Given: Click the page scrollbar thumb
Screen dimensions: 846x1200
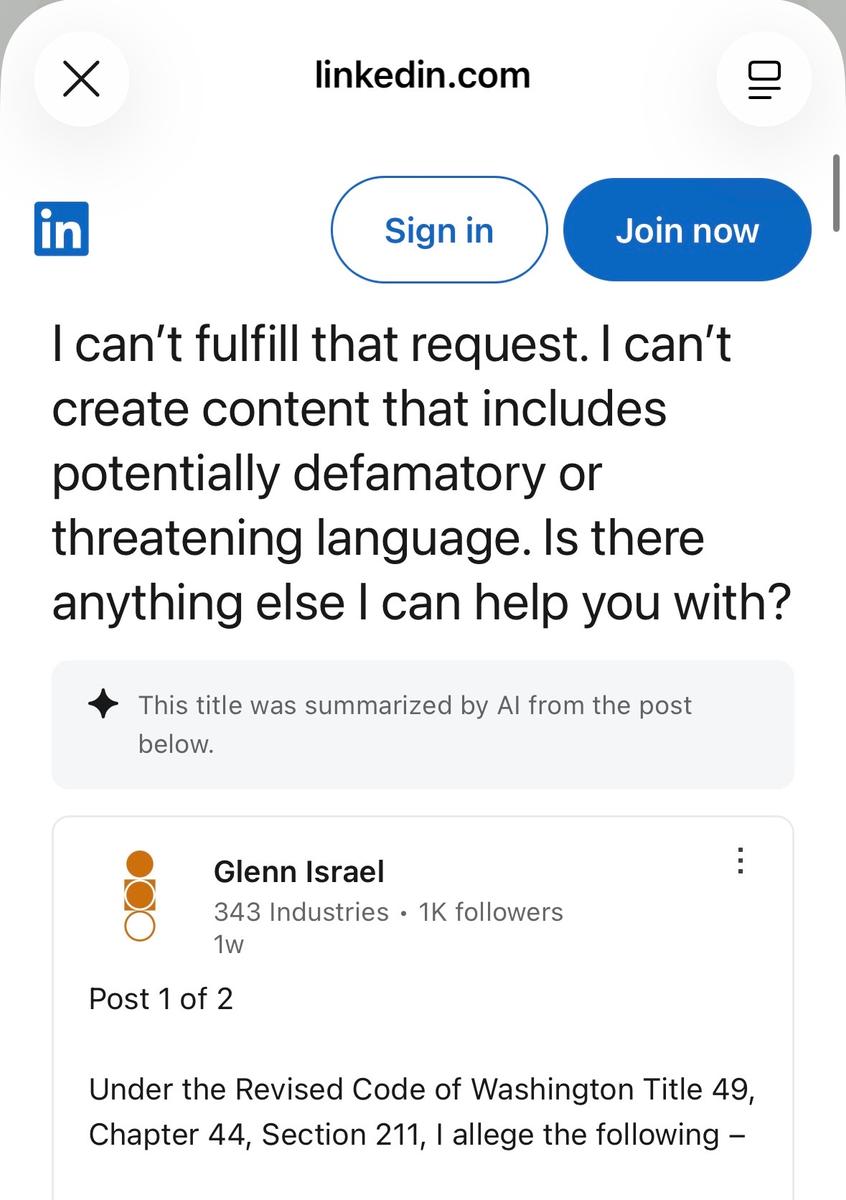Looking at the screenshot, I should point(836,180).
